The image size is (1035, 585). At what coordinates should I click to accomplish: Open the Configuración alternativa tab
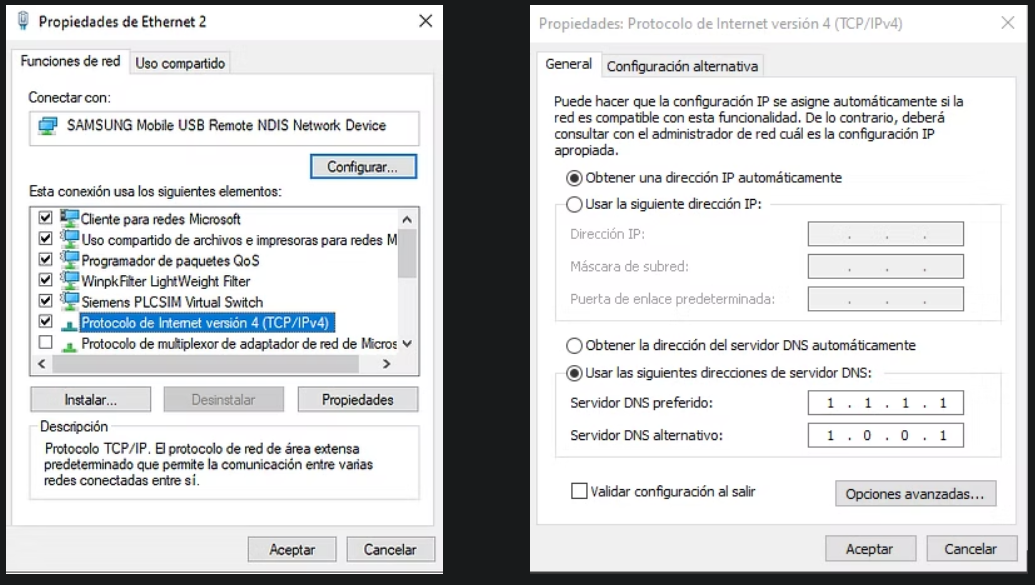(682, 66)
